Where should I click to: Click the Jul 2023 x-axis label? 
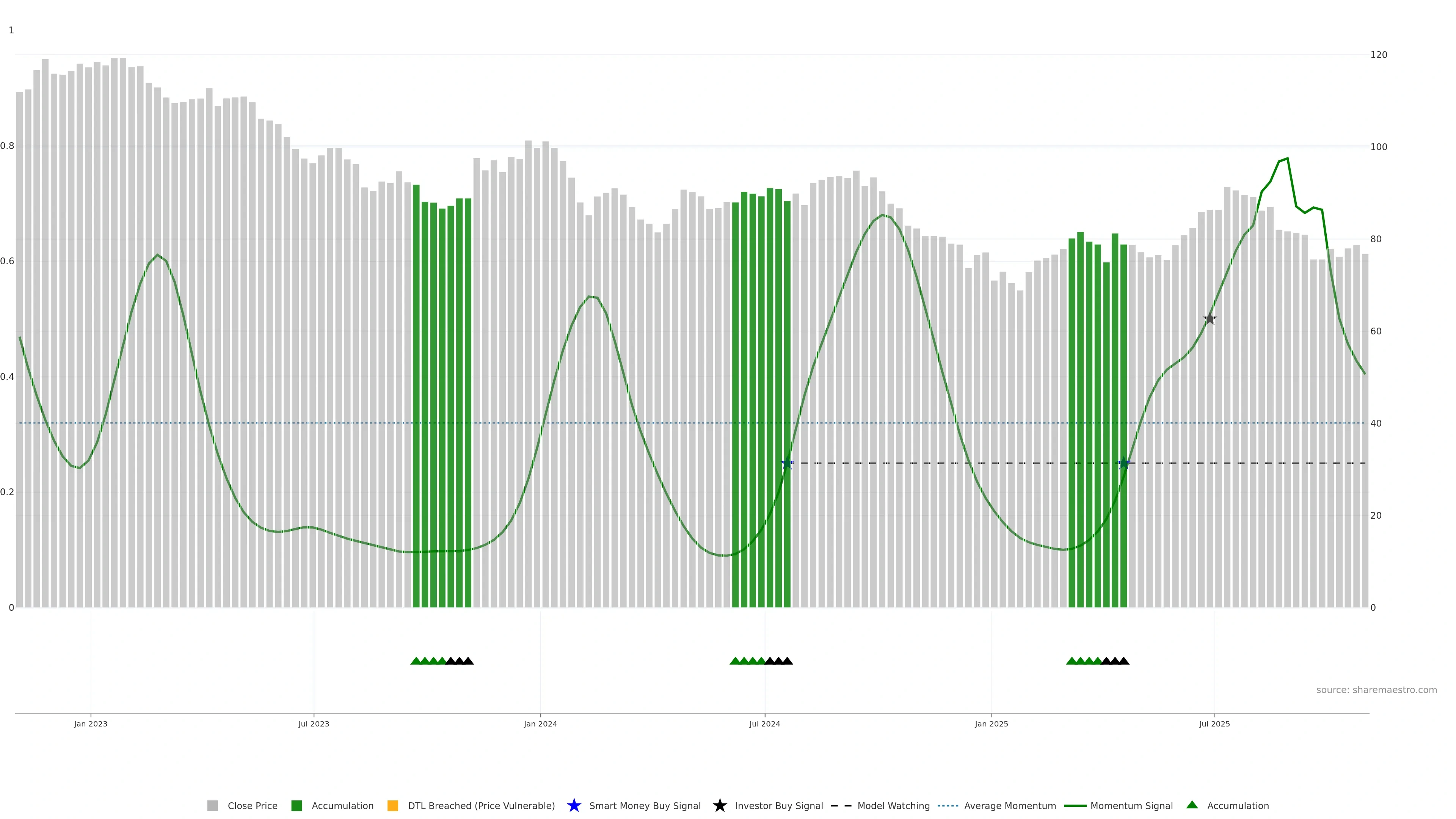pos(314,724)
